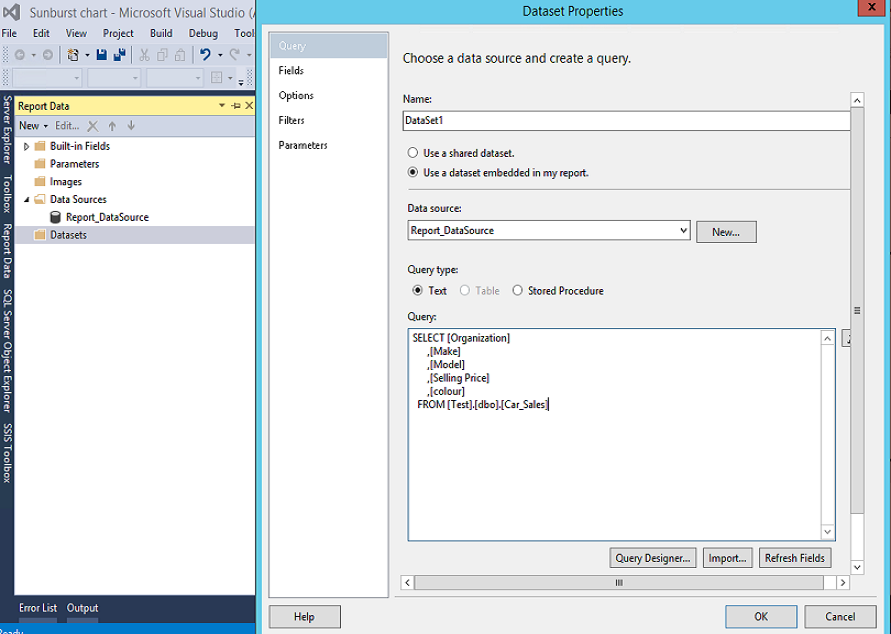The width and height of the screenshot is (891, 634).
Task: Click the pin icon on Report Data panel
Action: pyautogui.click(x=236, y=106)
